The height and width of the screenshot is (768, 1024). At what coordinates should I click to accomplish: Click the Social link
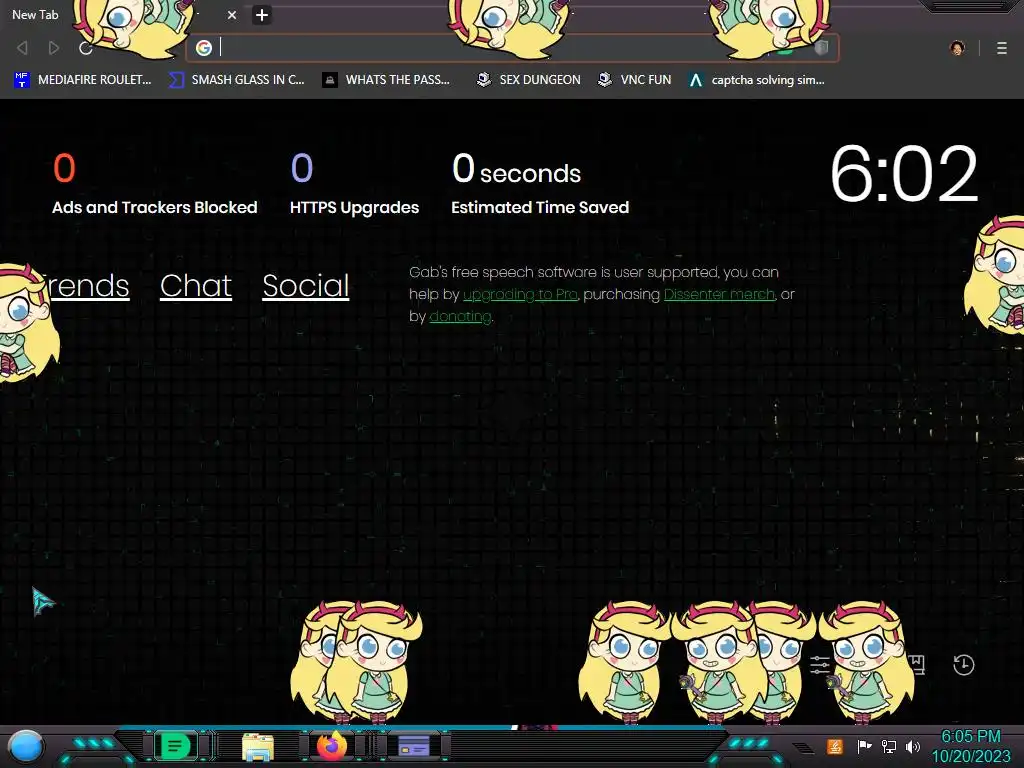click(306, 286)
